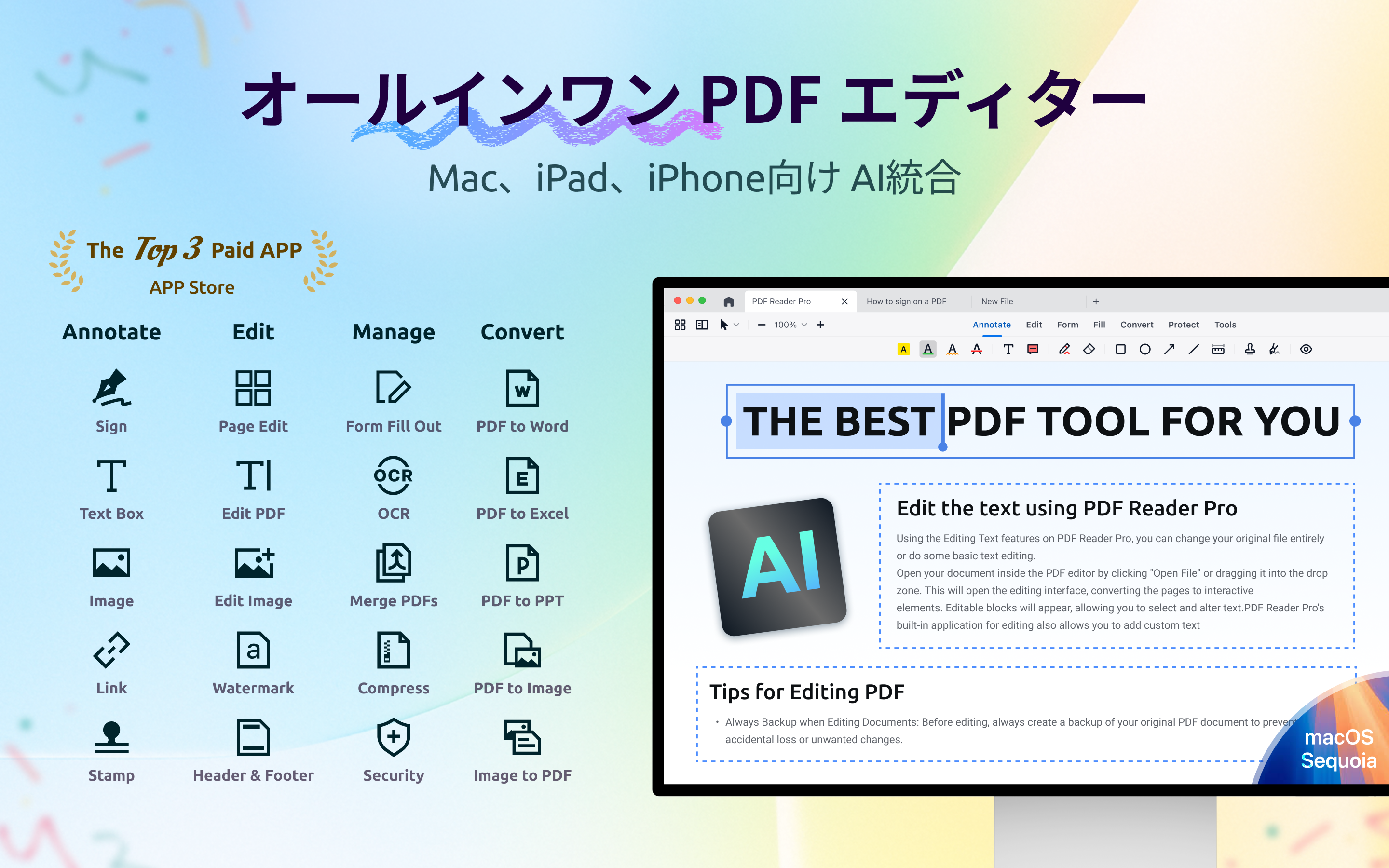Open the signature tool in toolbar
This screenshot has height=868, width=1389.
(x=1274, y=349)
